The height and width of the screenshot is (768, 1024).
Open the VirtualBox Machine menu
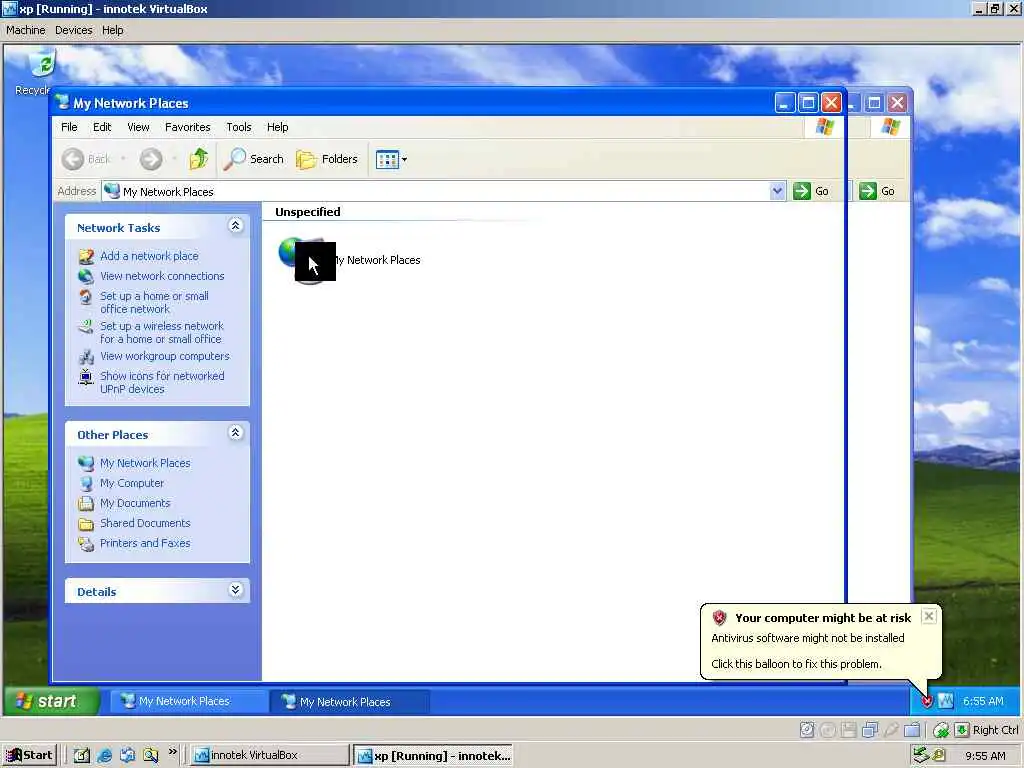25,30
